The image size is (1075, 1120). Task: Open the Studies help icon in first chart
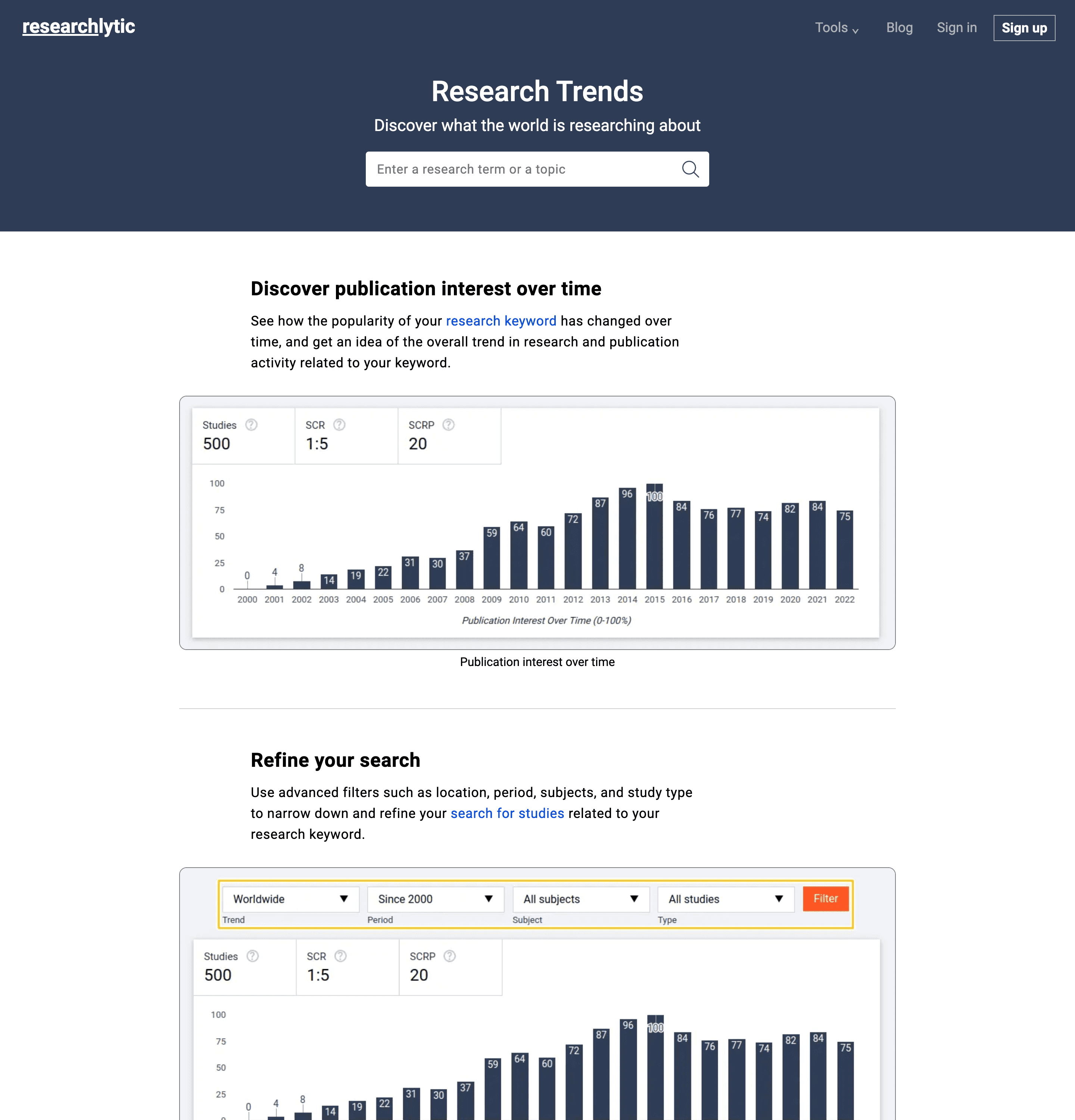click(x=251, y=424)
